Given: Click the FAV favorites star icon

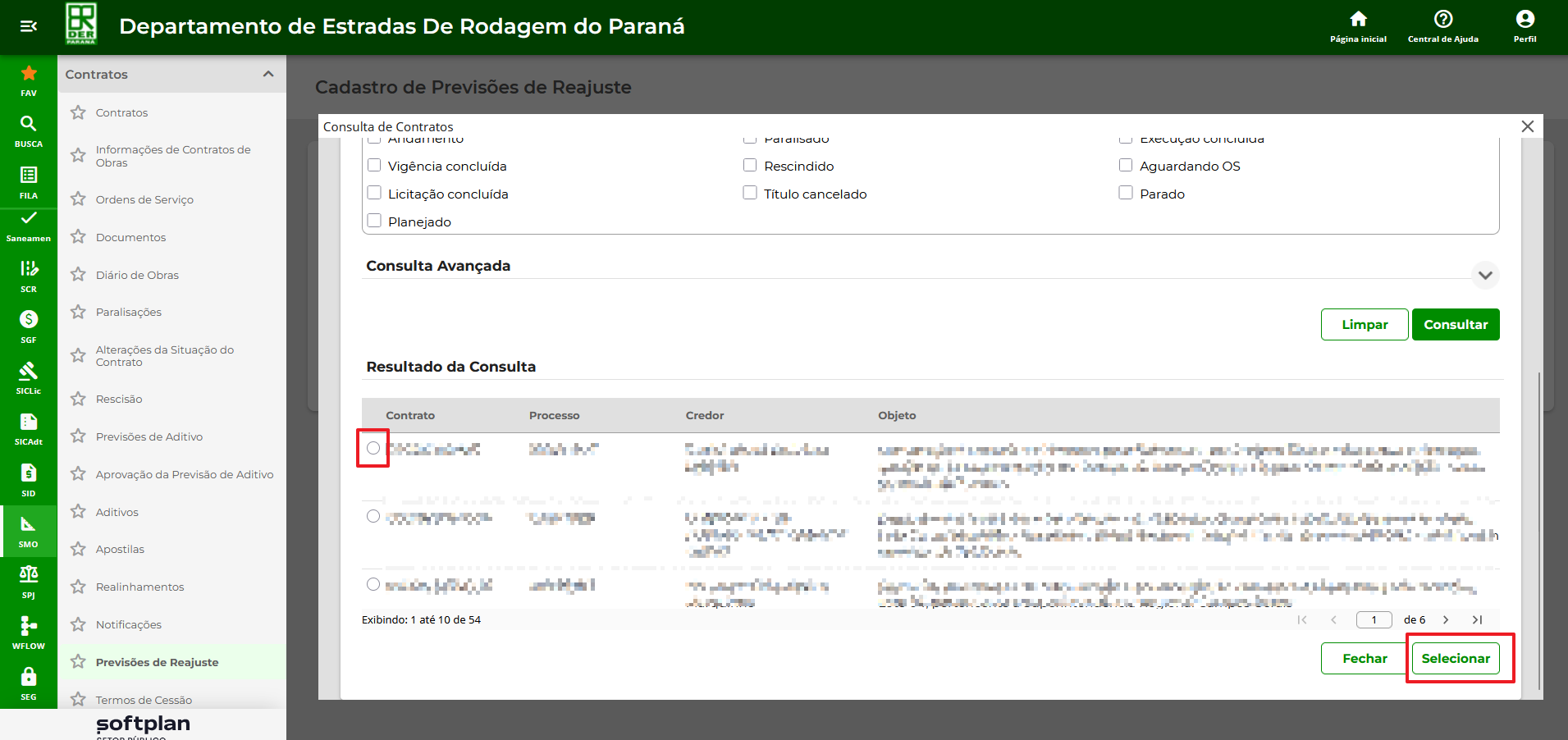Looking at the screenshot, I should coord(28,75).
